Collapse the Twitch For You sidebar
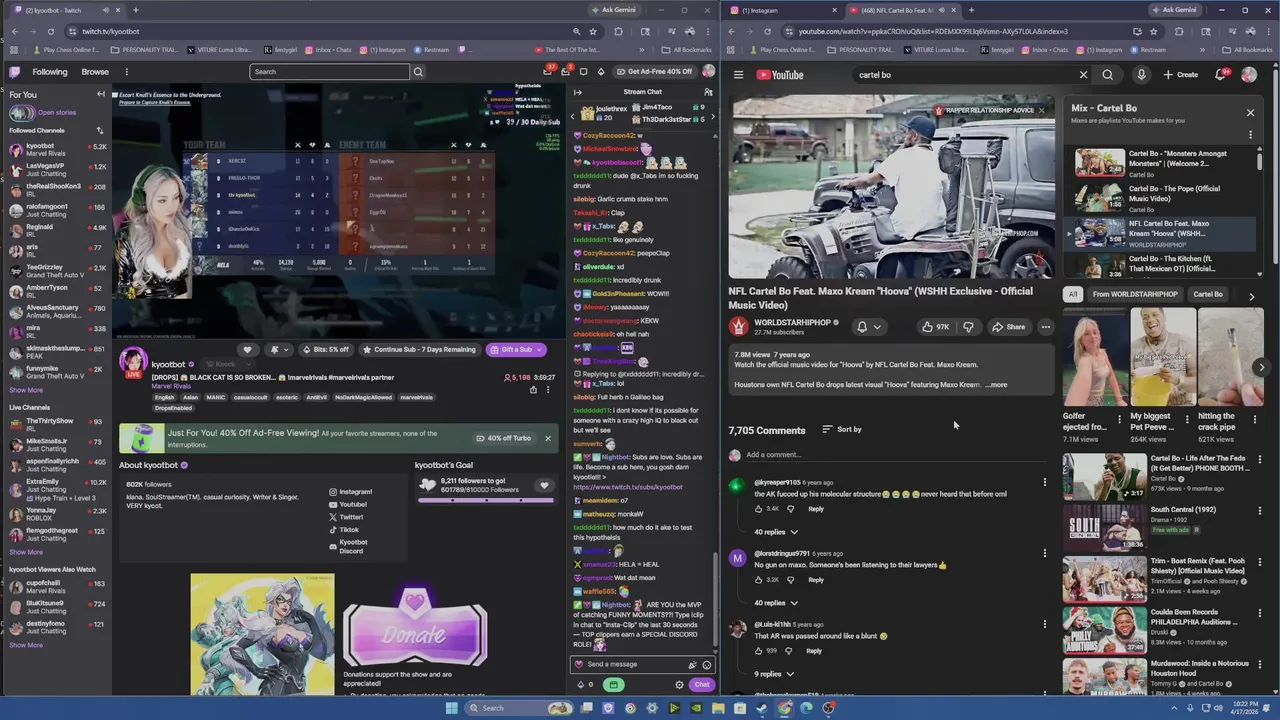 tap(100, 94)
